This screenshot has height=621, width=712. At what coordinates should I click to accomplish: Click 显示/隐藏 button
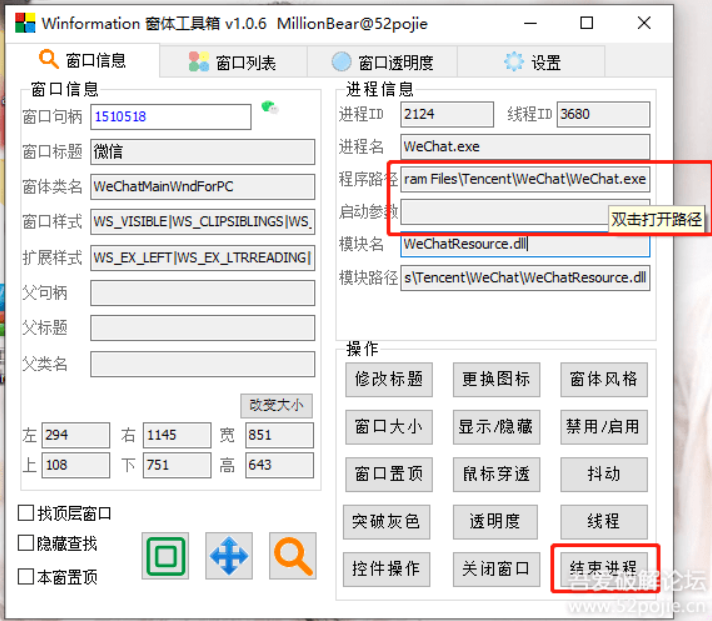click(x=496, y=427)
